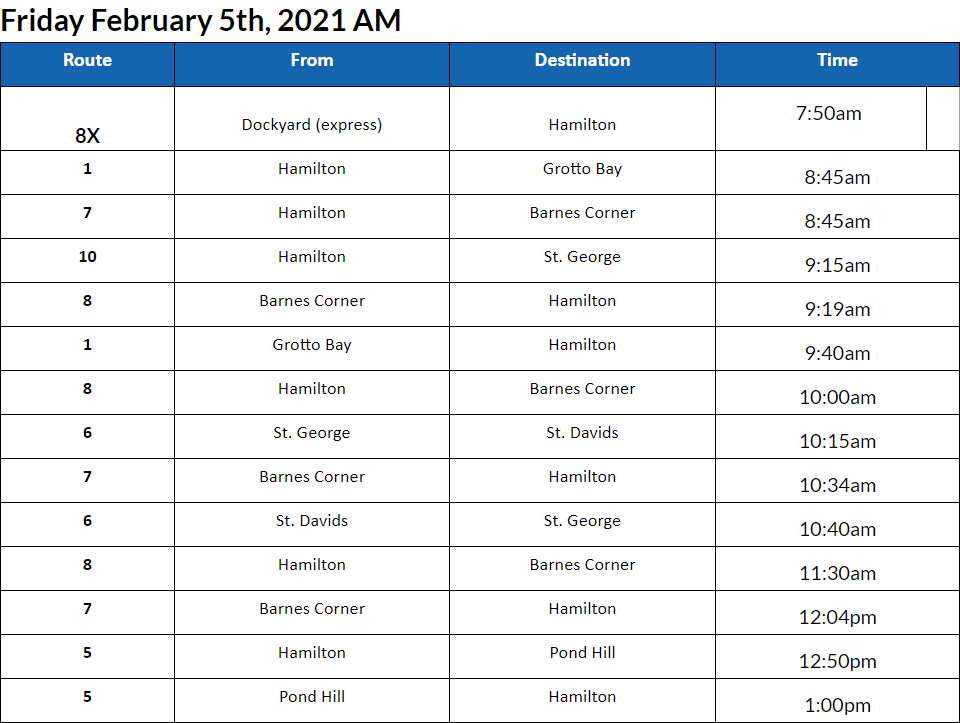Select the 1:00pm time cell
This screenshot has height=723, width=960.
tap(837, 705)
